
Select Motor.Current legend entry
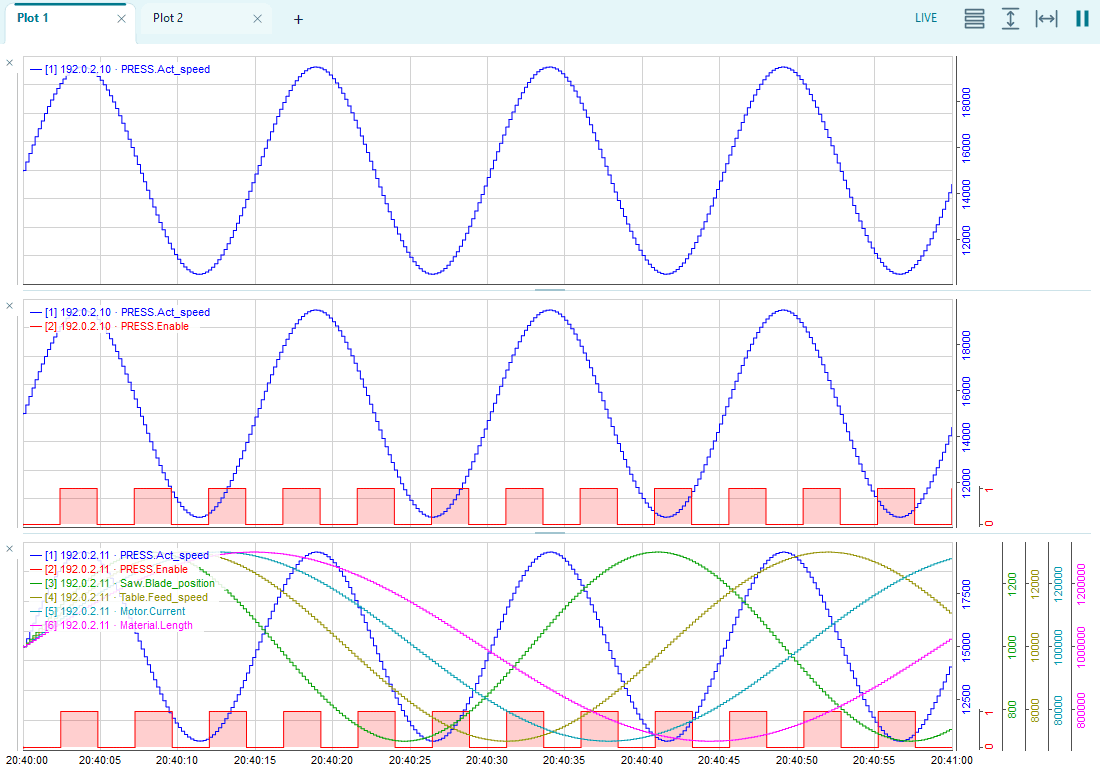coord(107,612)
